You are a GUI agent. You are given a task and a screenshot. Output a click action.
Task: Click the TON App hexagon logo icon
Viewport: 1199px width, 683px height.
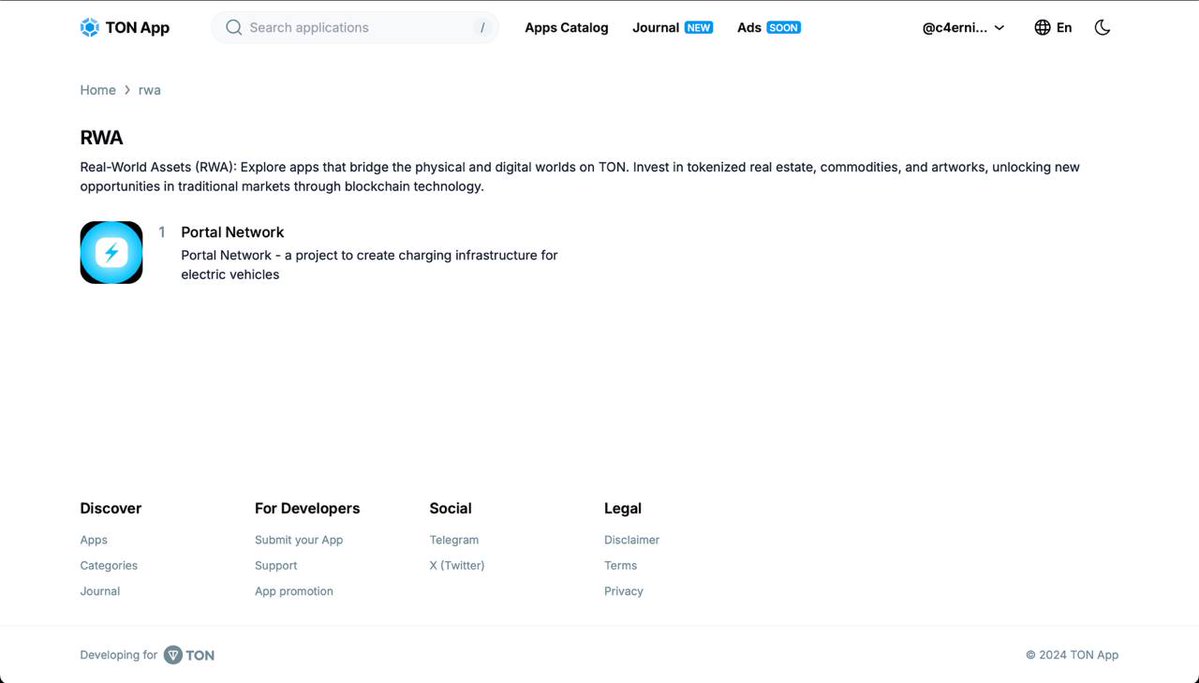click(89, 28)
